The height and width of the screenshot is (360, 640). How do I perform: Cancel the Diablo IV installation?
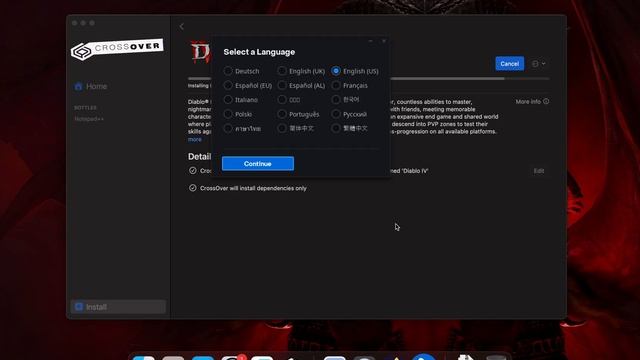pyautogui.click(x=509, y=64)
